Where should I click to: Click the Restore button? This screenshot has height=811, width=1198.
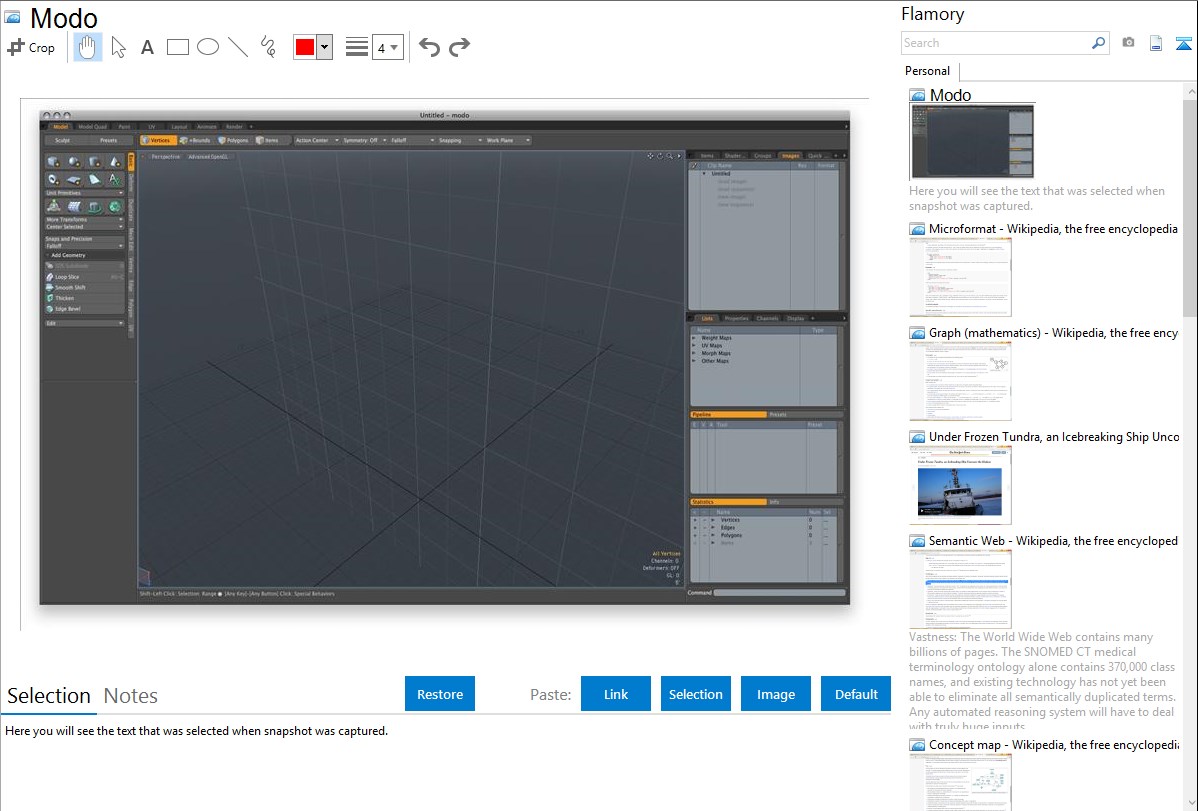(440, 693)
